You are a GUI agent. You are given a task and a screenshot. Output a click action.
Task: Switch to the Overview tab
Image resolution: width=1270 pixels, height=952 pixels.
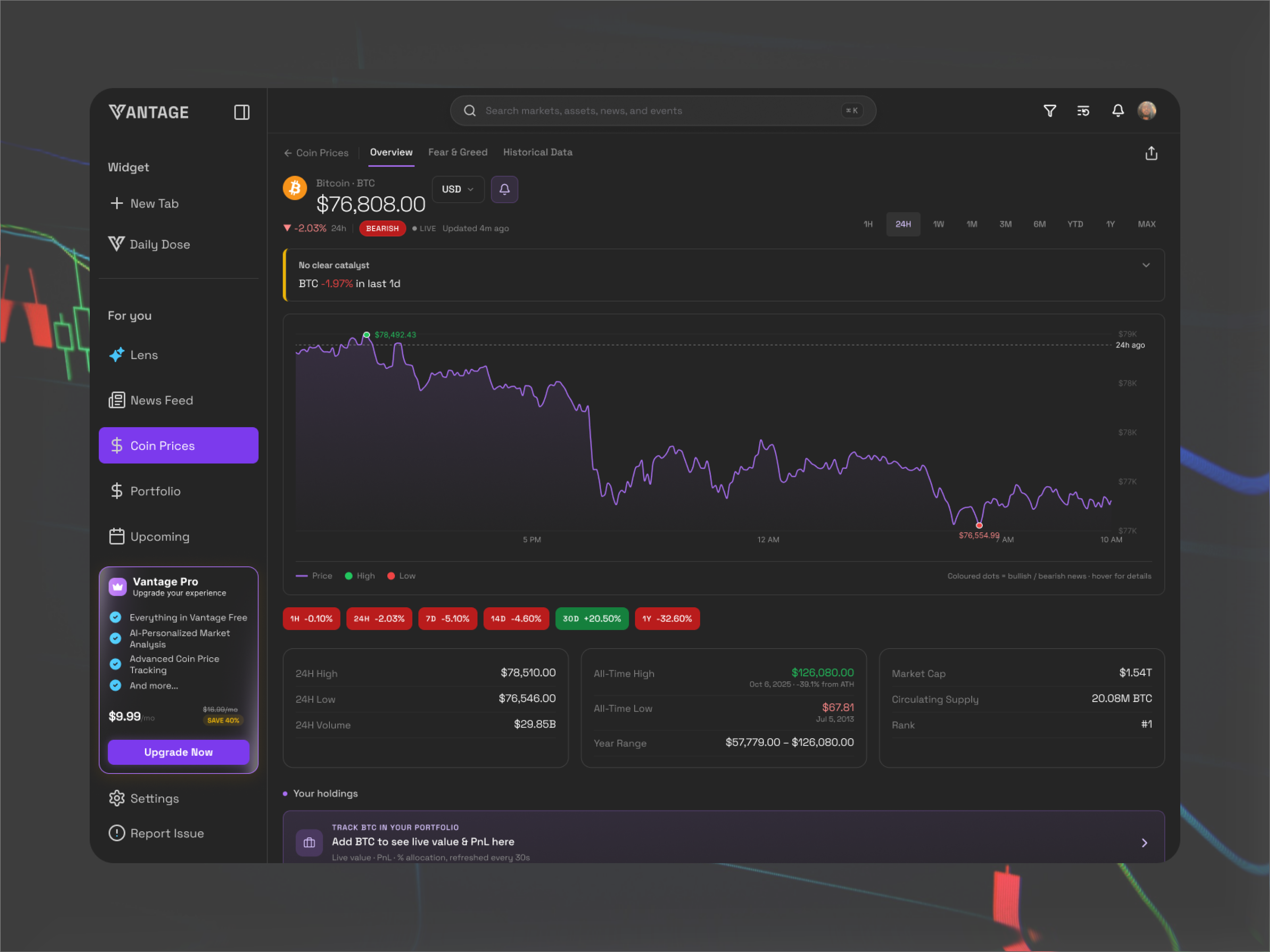[391, 153]
